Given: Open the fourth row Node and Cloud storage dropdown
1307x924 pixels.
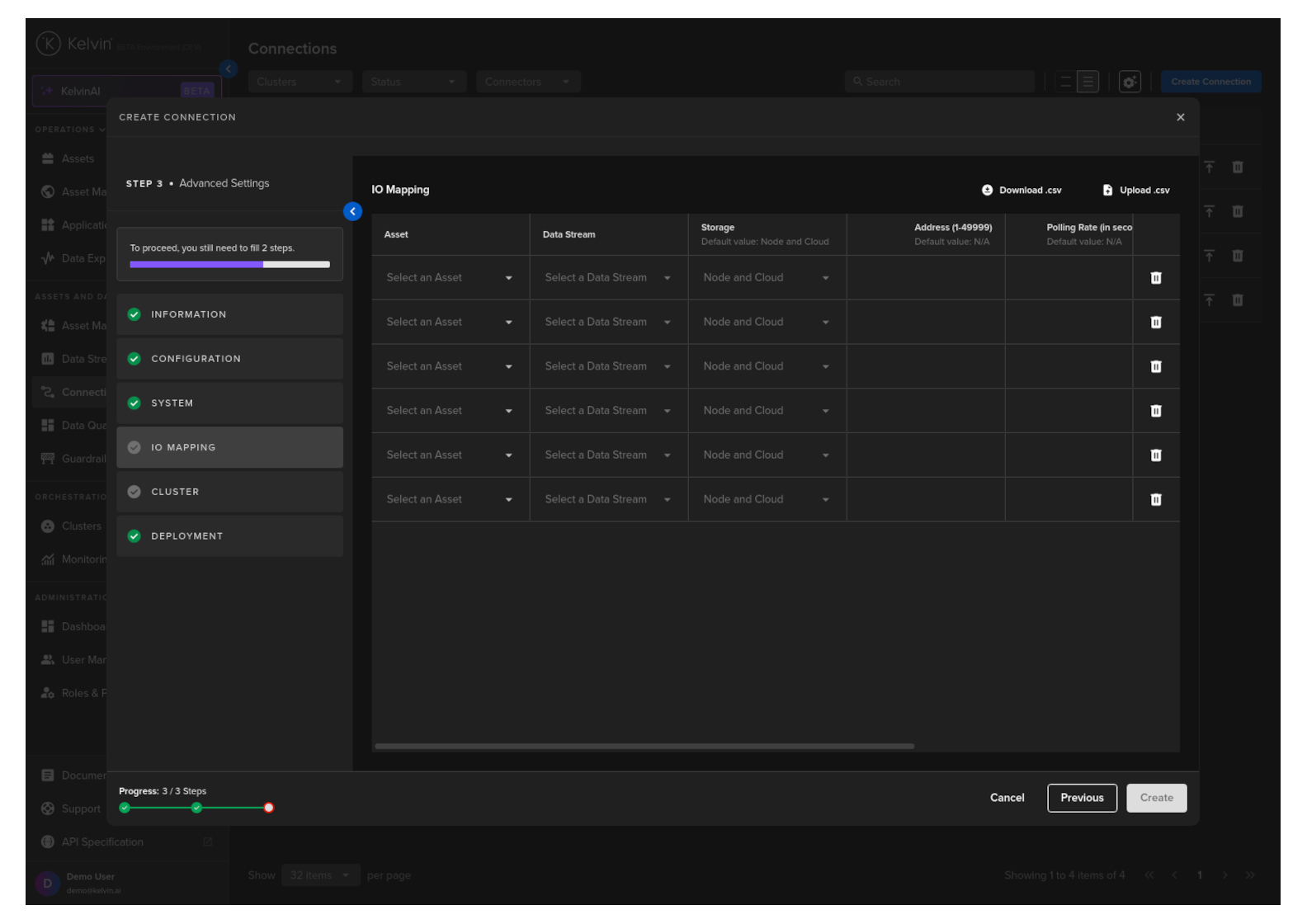Looking at the screenshot, I should click(x=766, y=411).
